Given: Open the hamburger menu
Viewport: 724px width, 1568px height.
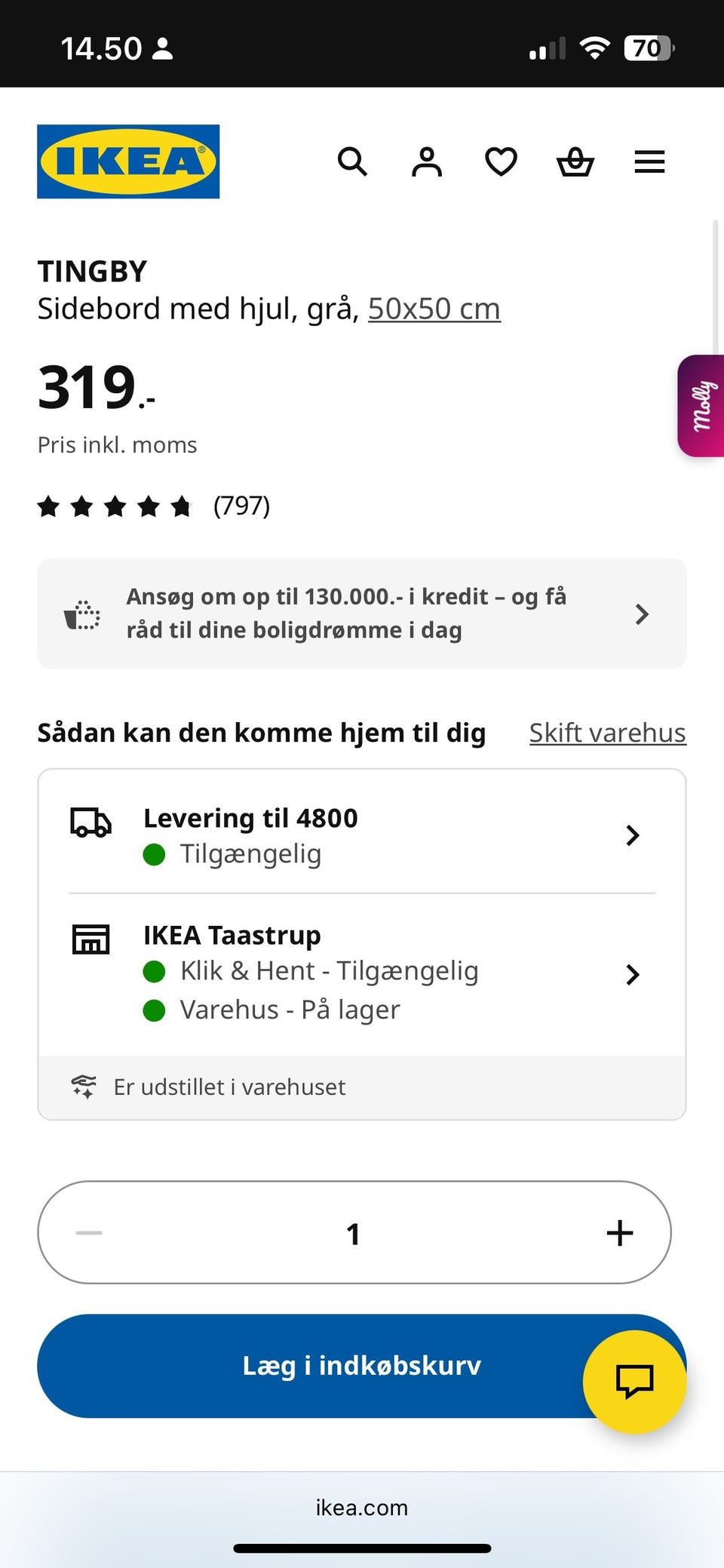Looking at the screenshot, I should tap(649, 161).
